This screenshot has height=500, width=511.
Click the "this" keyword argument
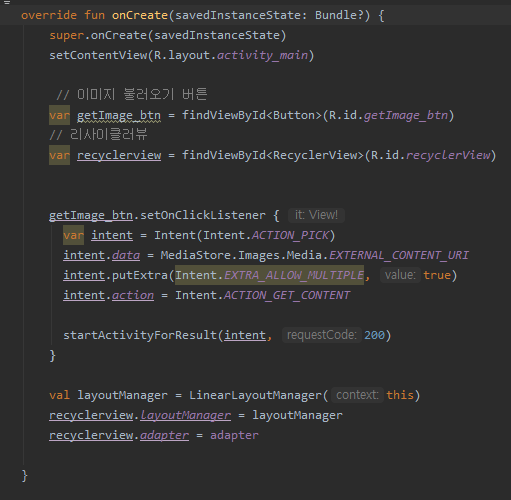(x=400, y=395)
